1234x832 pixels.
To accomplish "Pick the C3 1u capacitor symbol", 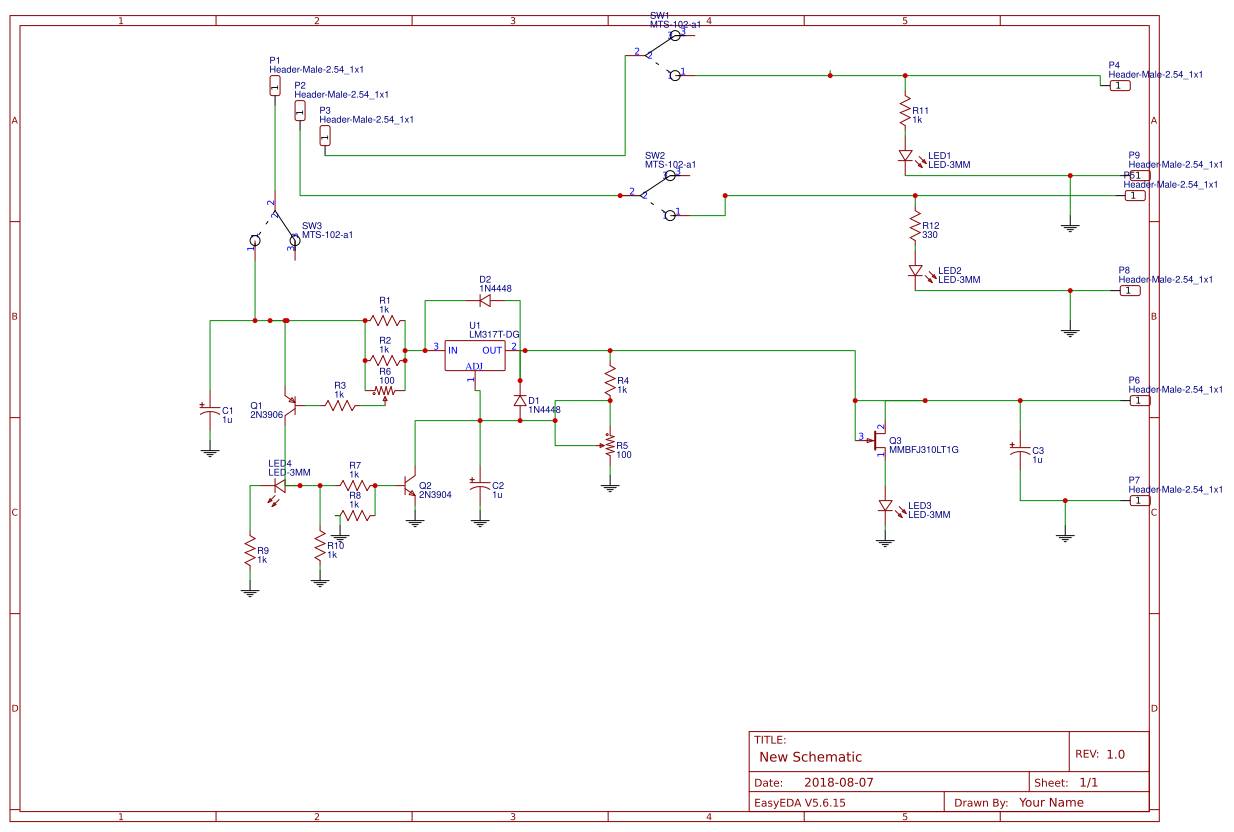I will coord(1020,451).
